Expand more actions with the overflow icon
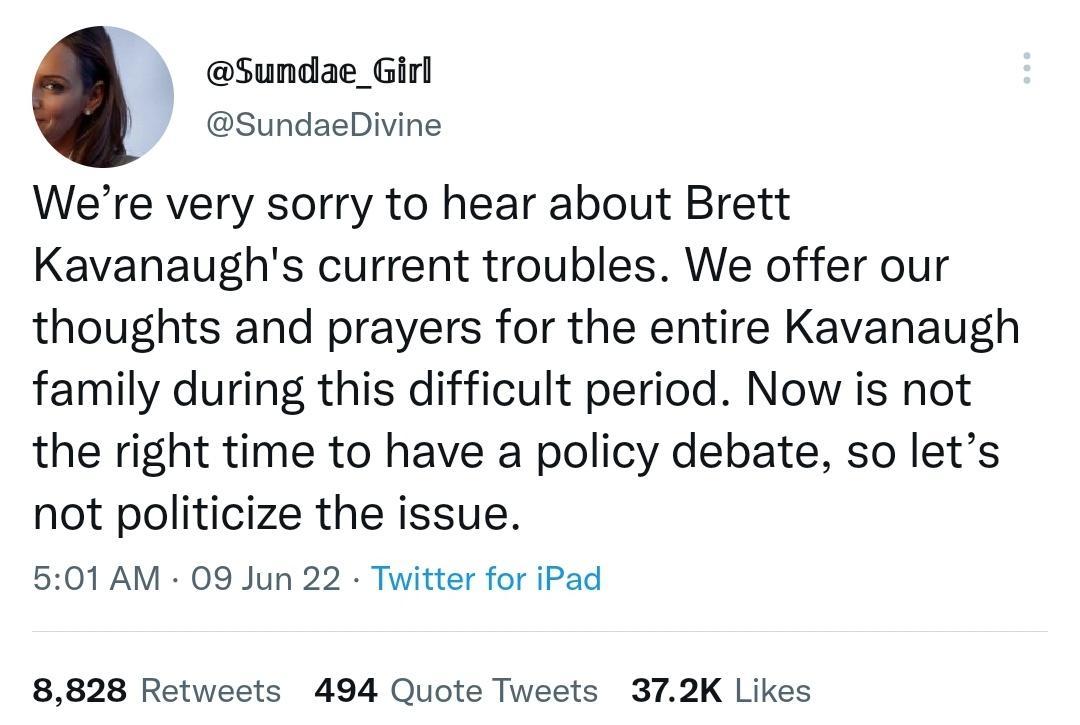 pos(1026,68)
